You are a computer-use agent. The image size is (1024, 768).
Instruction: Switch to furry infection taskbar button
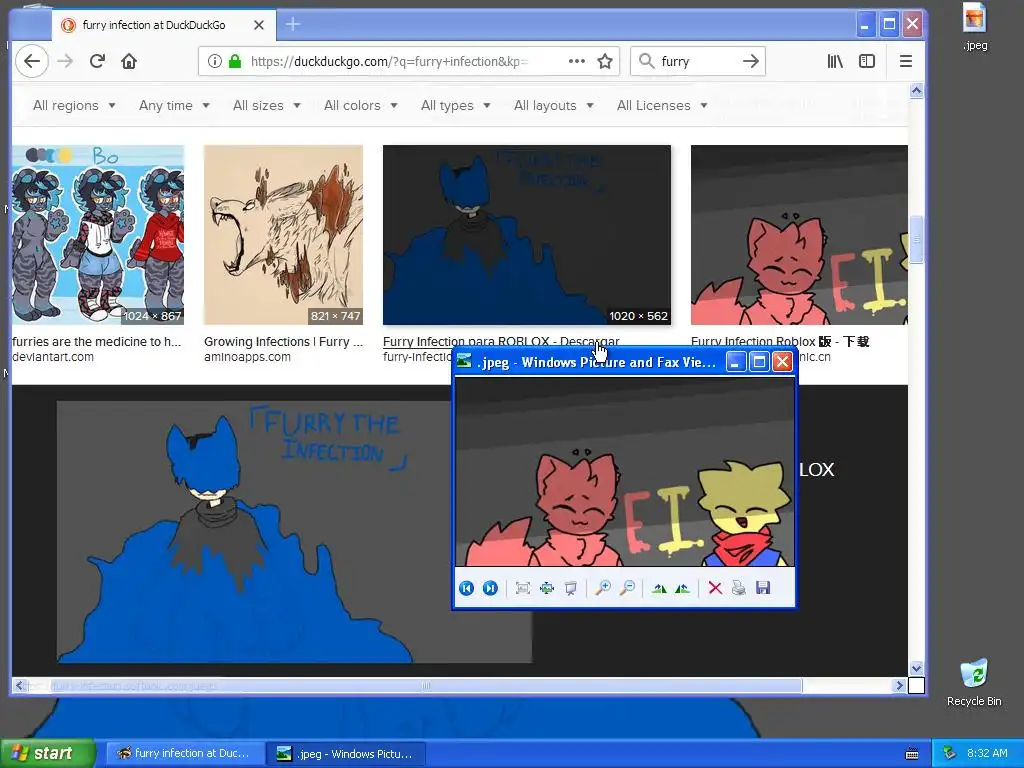(185, 754)
